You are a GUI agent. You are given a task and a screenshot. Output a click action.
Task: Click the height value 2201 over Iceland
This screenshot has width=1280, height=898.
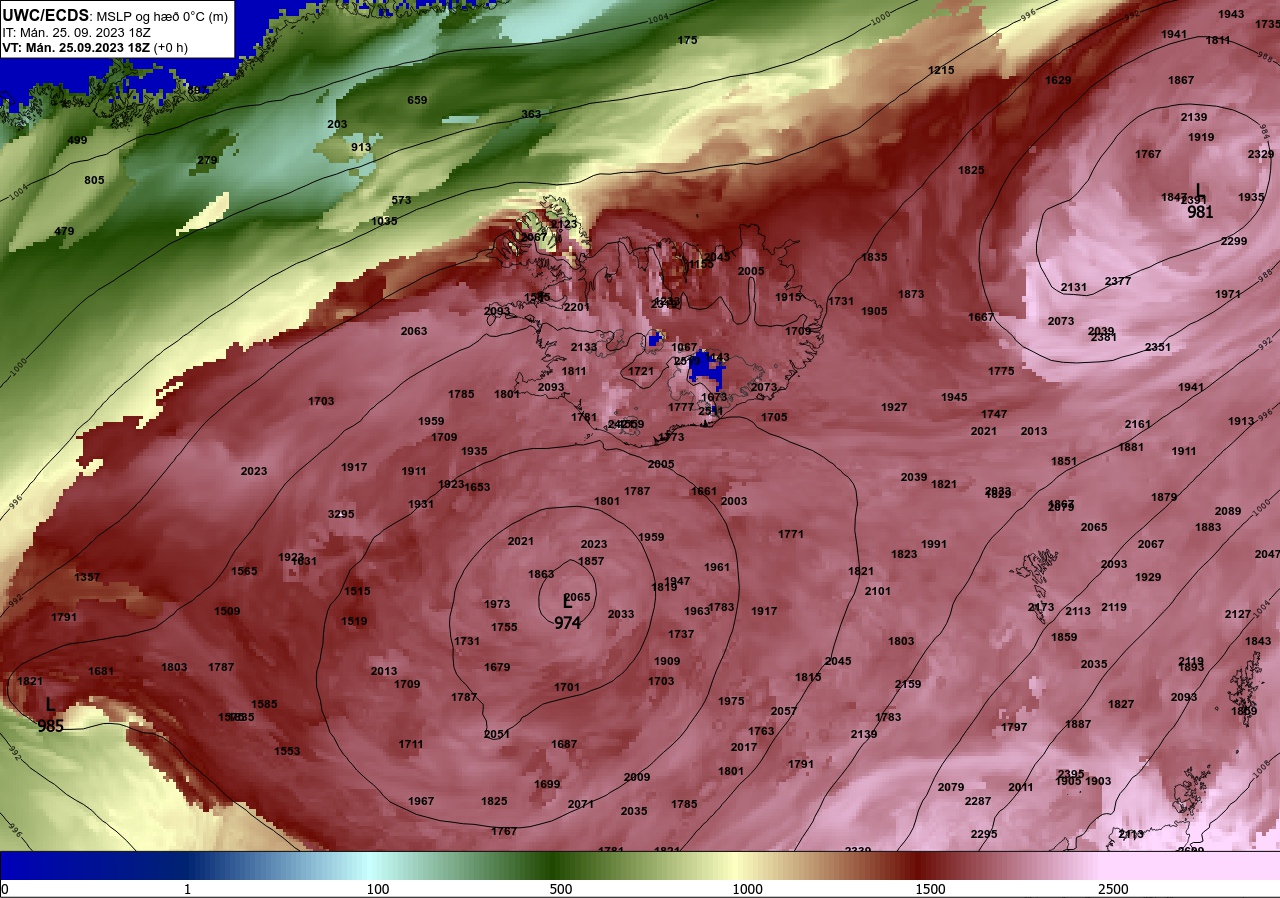[577, 307]
